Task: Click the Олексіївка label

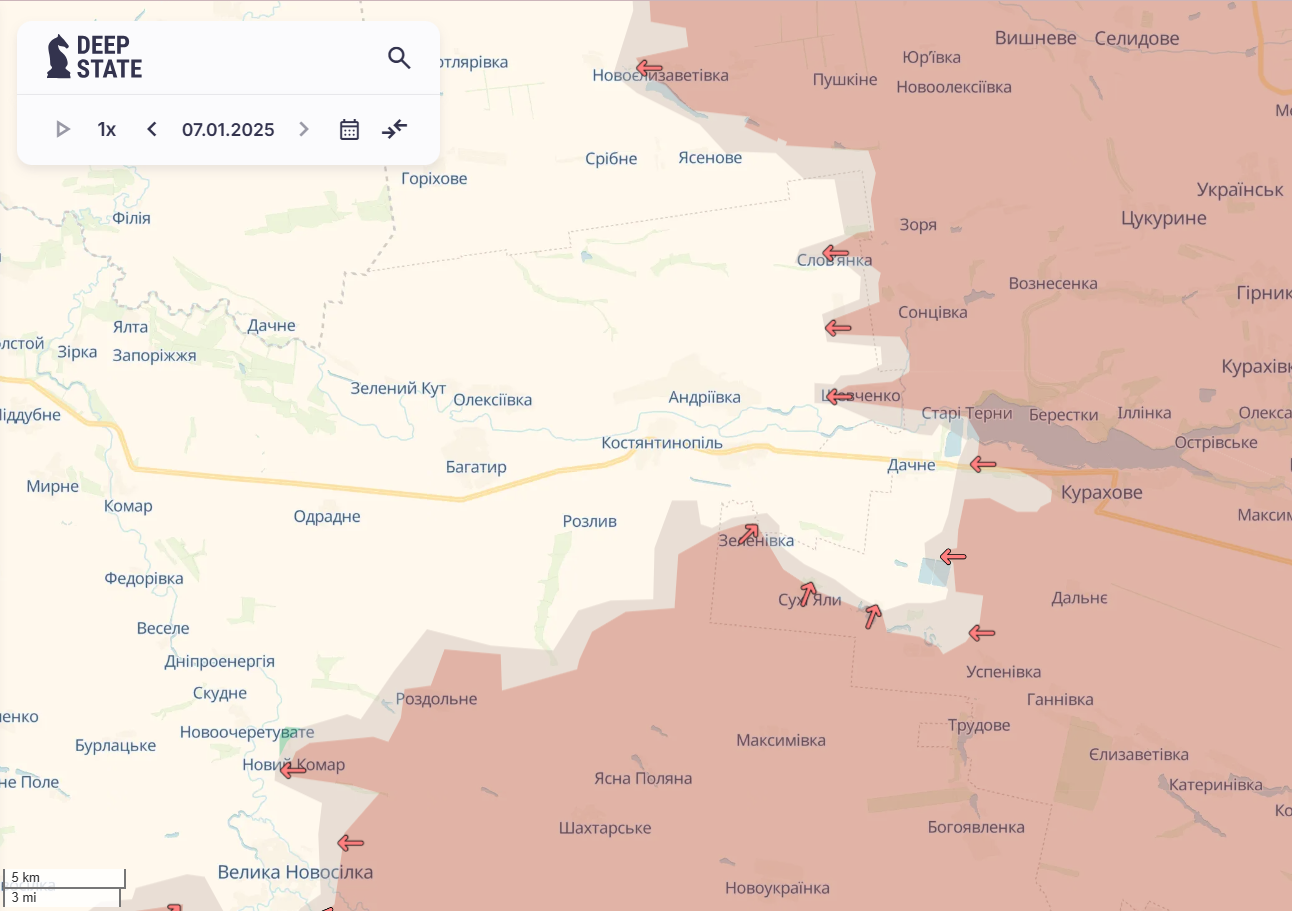Action: (x=493, y=400)
